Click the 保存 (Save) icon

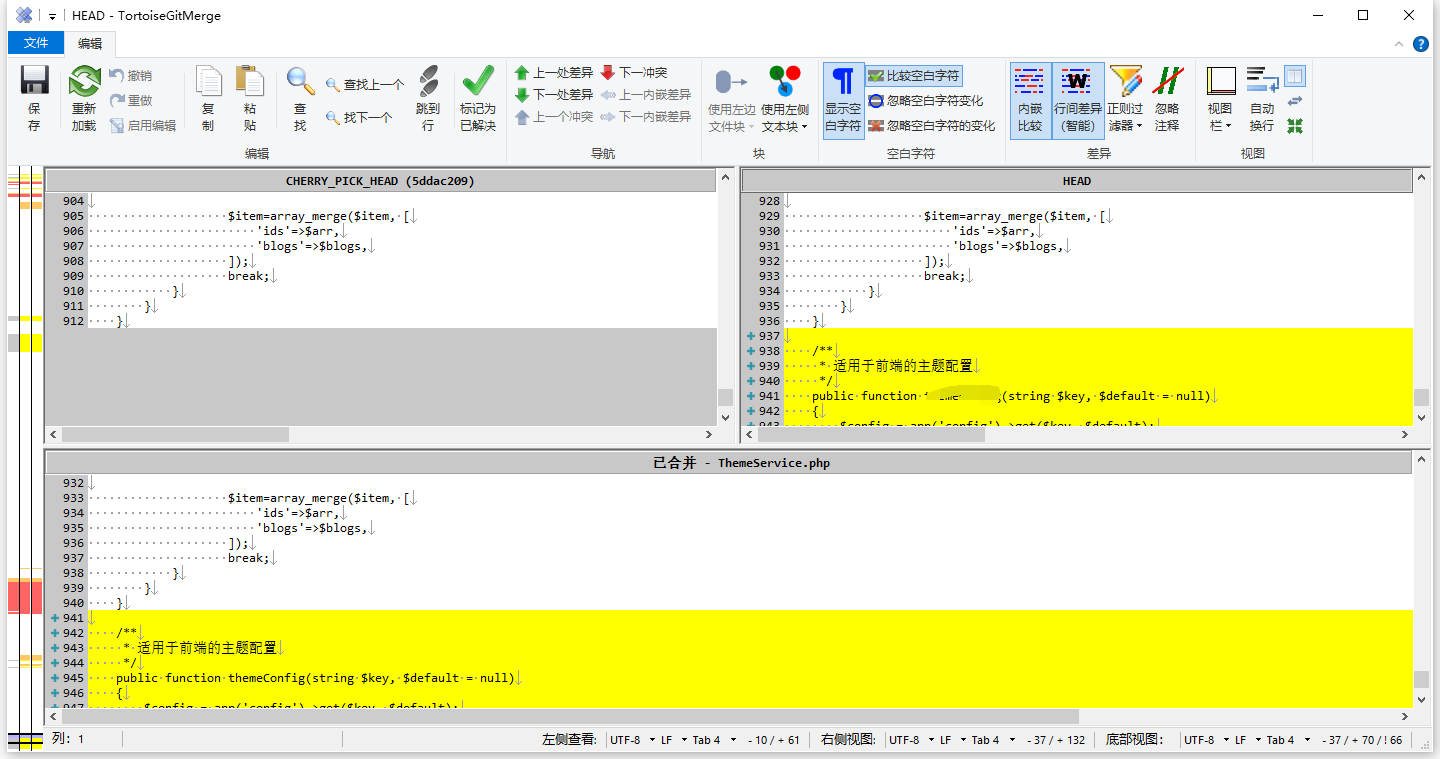point(35,98)
